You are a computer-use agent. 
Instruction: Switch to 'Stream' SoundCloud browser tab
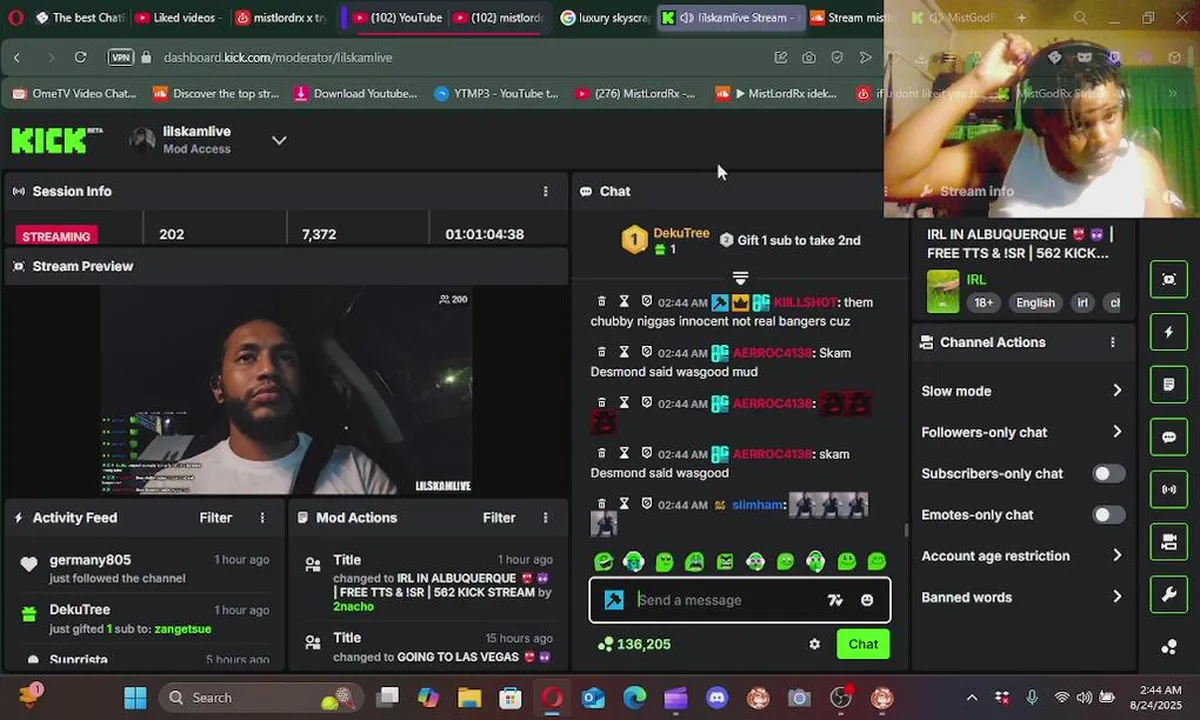[x=852, y=18]
